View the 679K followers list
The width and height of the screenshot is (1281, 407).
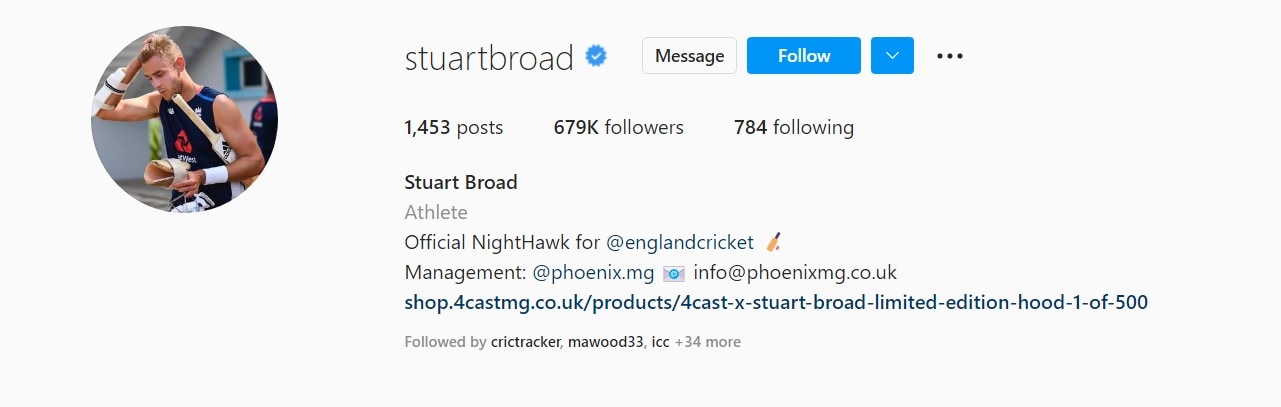(x=618, y=127)
